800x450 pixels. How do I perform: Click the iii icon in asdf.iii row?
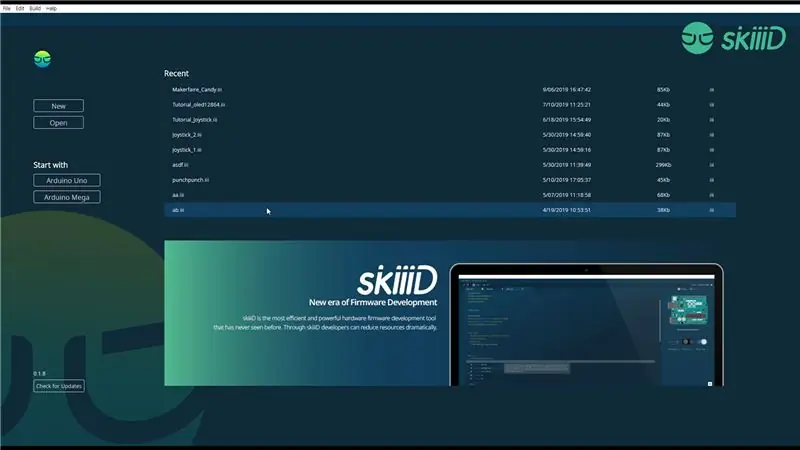(711, 165)
